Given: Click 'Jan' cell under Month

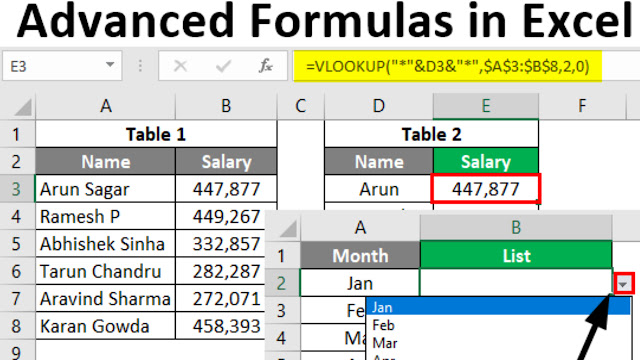Looking at the screenshot, I should 360,283.
